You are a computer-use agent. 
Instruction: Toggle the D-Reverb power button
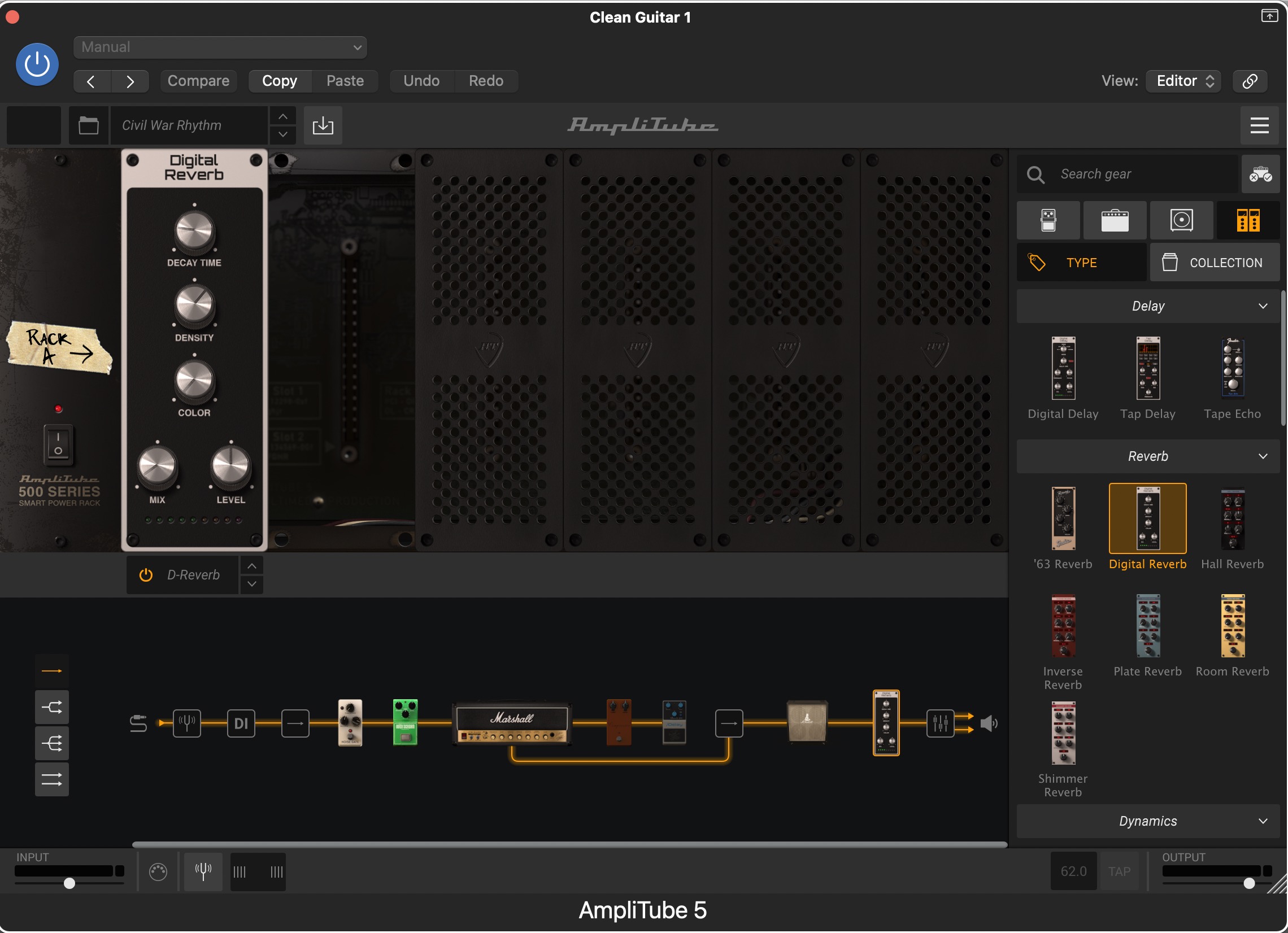coord(146,575)
